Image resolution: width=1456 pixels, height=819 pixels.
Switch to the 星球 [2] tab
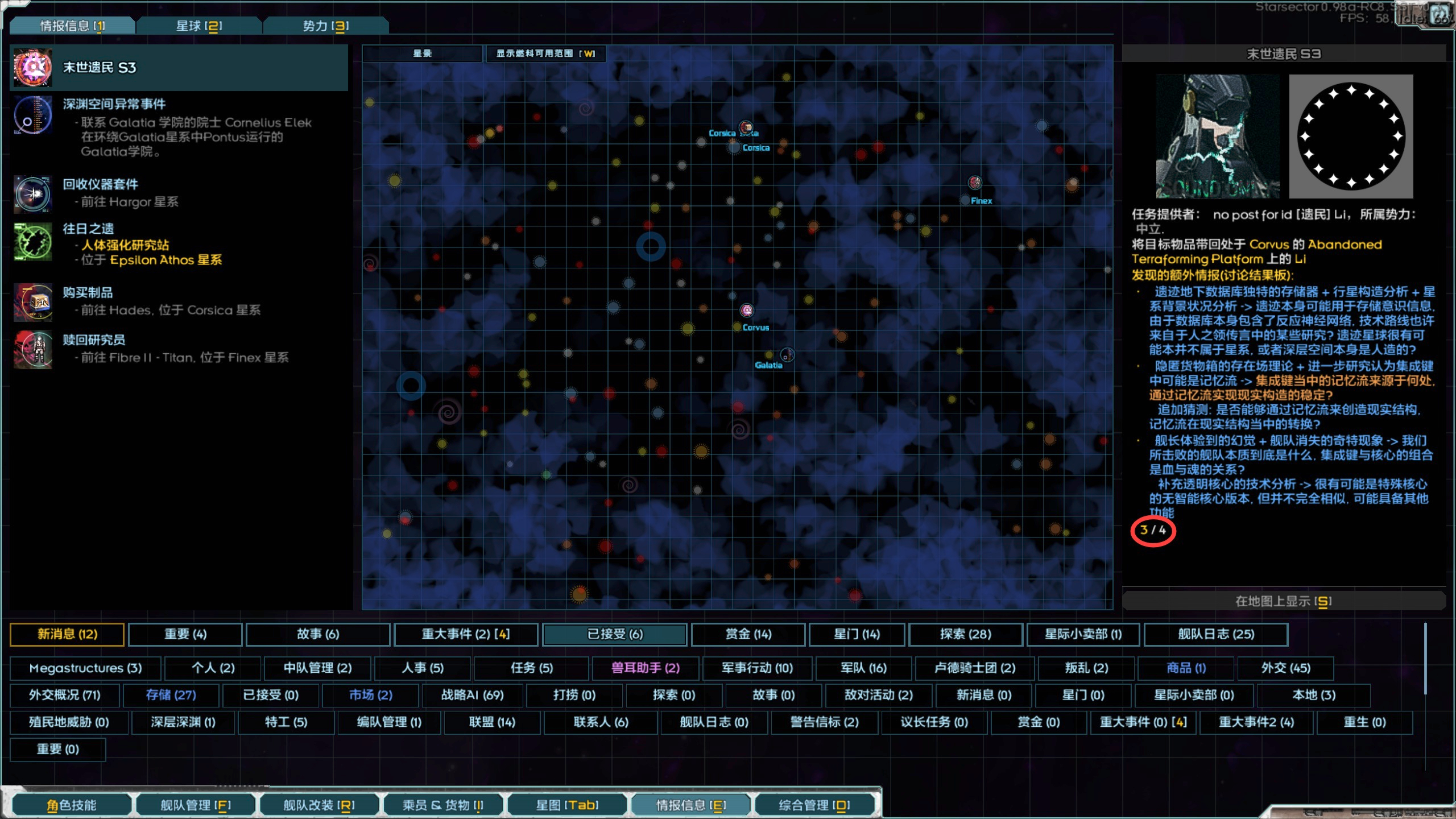199,26
